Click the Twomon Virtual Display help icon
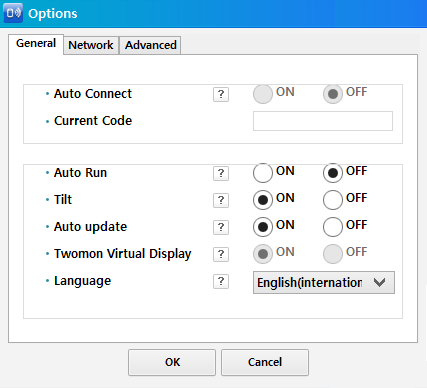The width and height of the screenshot is (427, 388). [x=221, y=254]
